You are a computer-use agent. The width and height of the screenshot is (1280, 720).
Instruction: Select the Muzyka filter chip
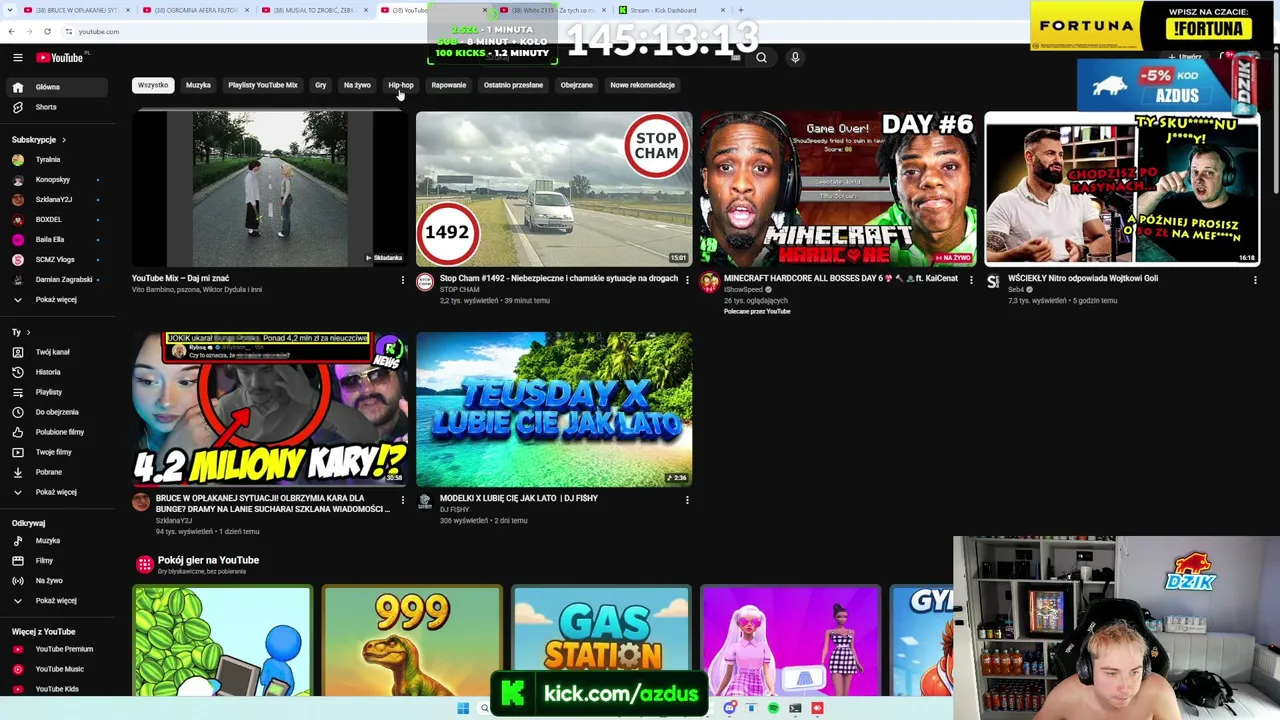pos(198,85)
